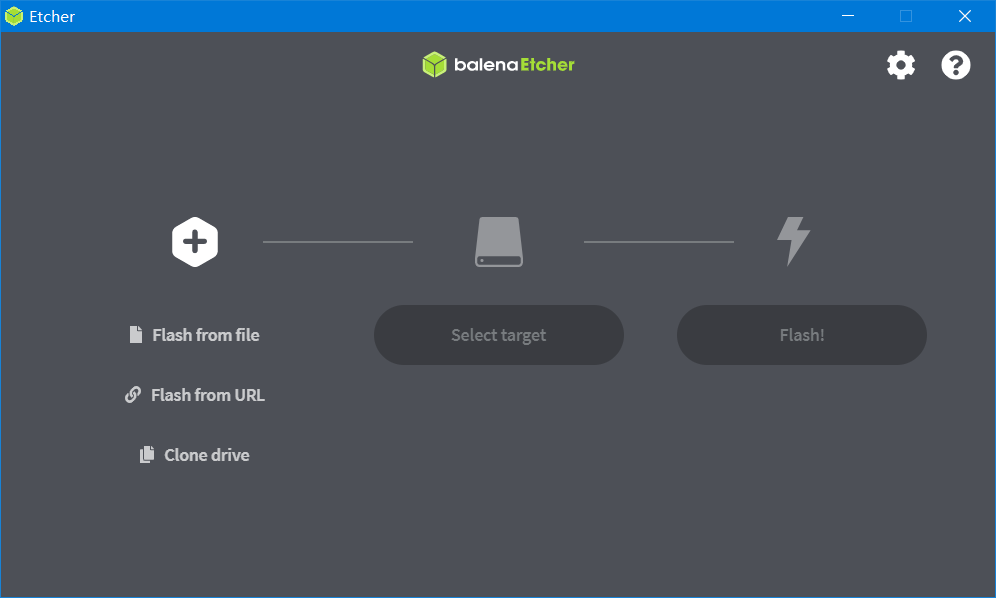Viewport: 996px width, 598px height.
Task: Click the disabled maximize window button
Action: pyautogui.click(x=906, y=16)
